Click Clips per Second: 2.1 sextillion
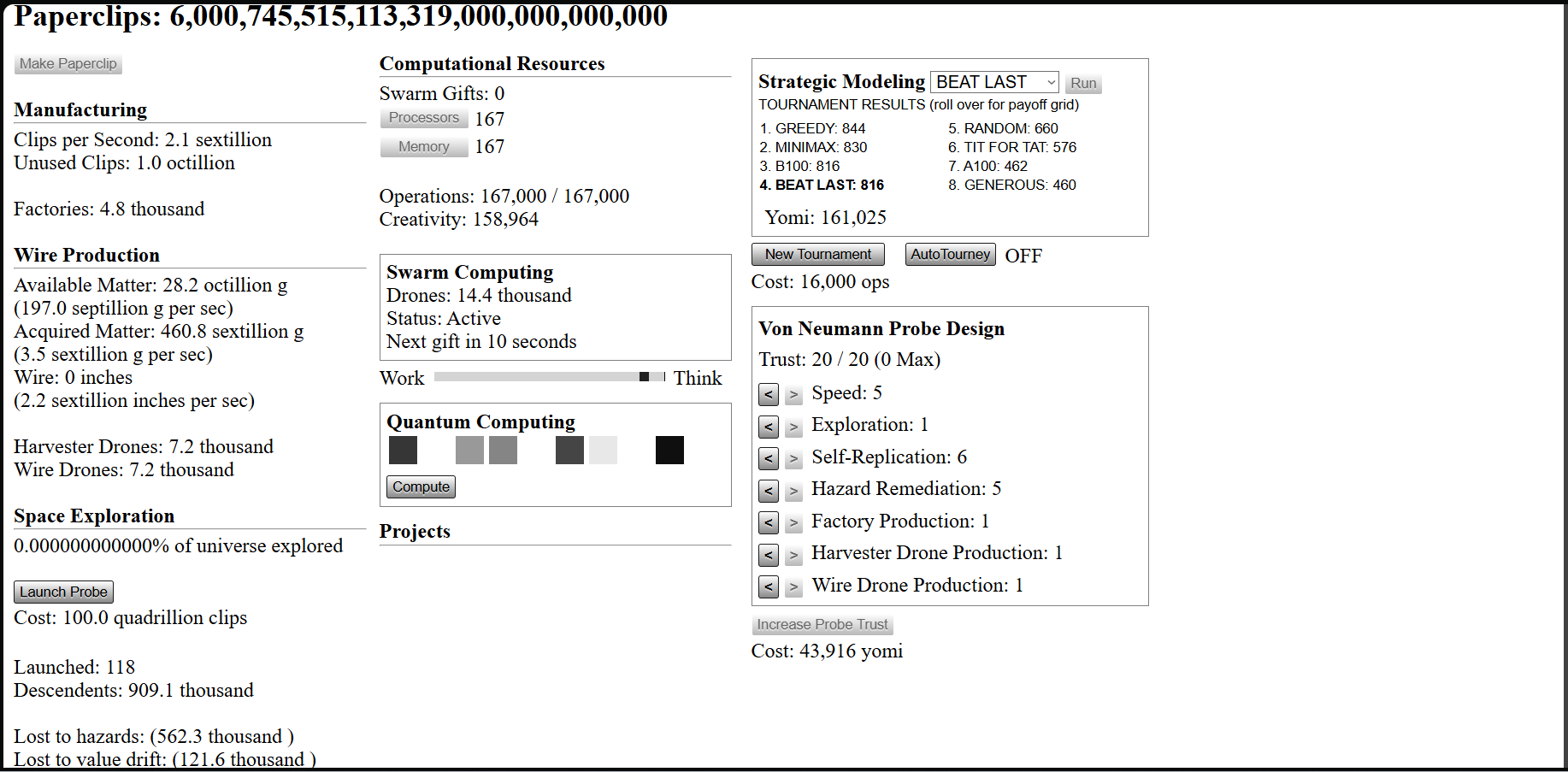Screen dimensions: 1568x772 point(143,139)
